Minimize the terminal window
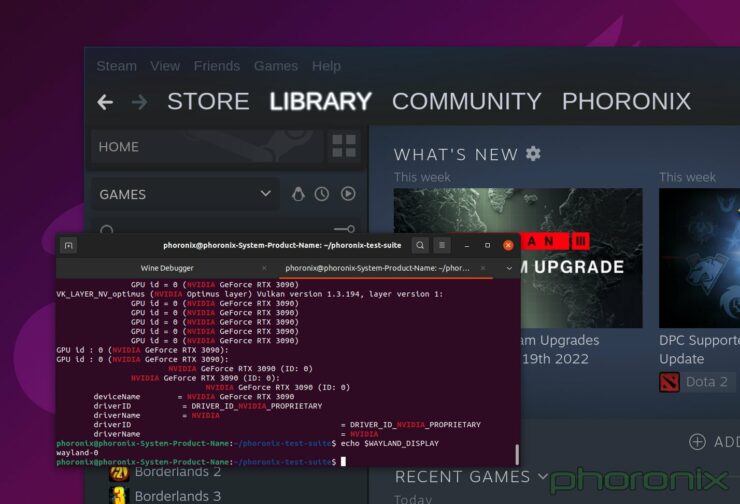The height and width of the screenshot is (504, 740). click(466, 245)
